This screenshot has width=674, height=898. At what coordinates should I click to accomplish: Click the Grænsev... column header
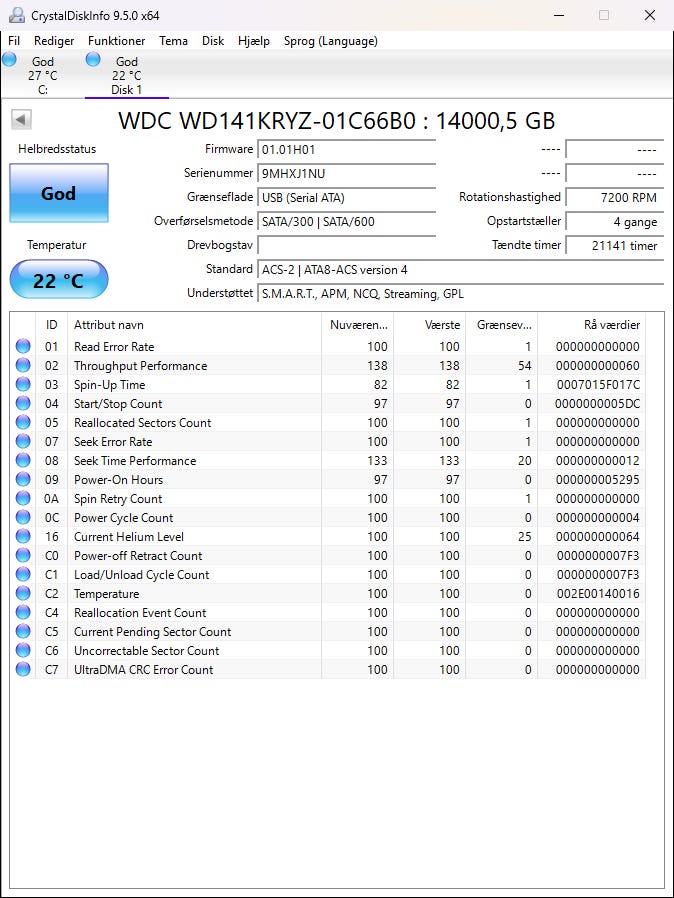[x=502, y=325]
